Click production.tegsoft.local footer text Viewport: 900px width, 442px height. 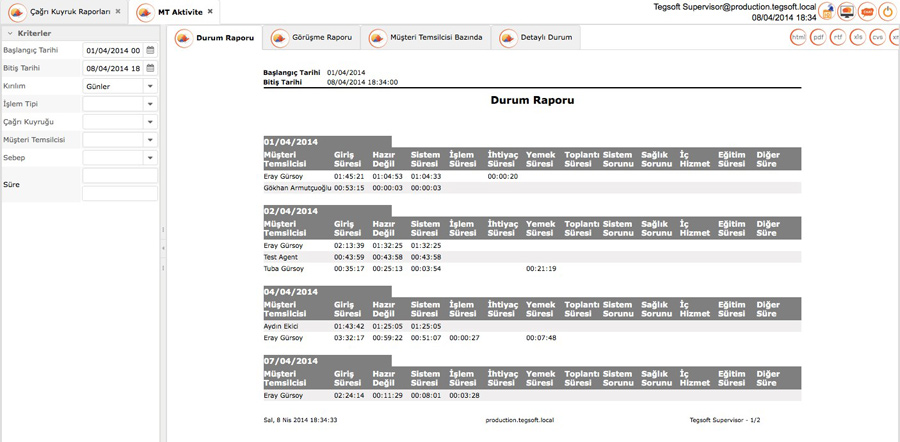[519, 420]
